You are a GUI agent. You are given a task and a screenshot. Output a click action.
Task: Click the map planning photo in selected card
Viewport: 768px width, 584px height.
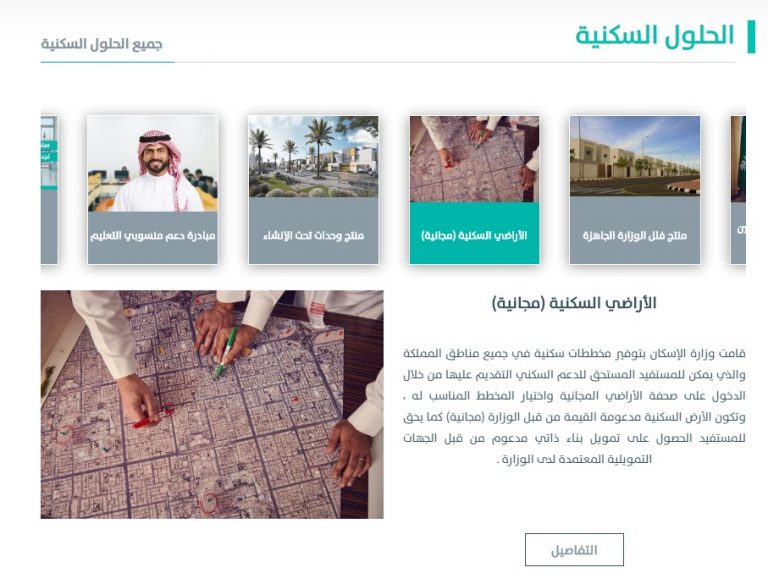click(x=474, y=159)
